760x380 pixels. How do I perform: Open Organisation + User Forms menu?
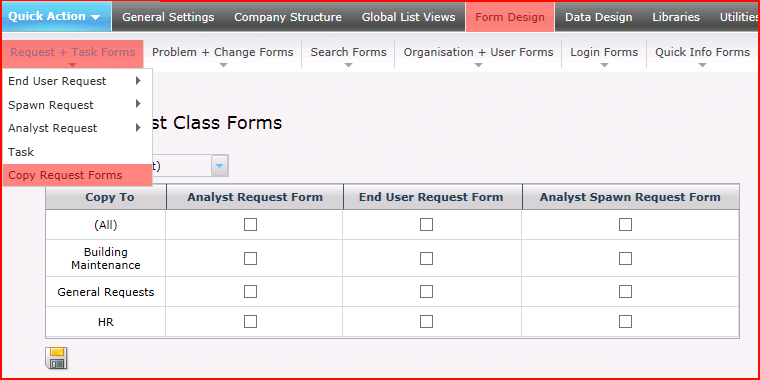coord(478,54)
